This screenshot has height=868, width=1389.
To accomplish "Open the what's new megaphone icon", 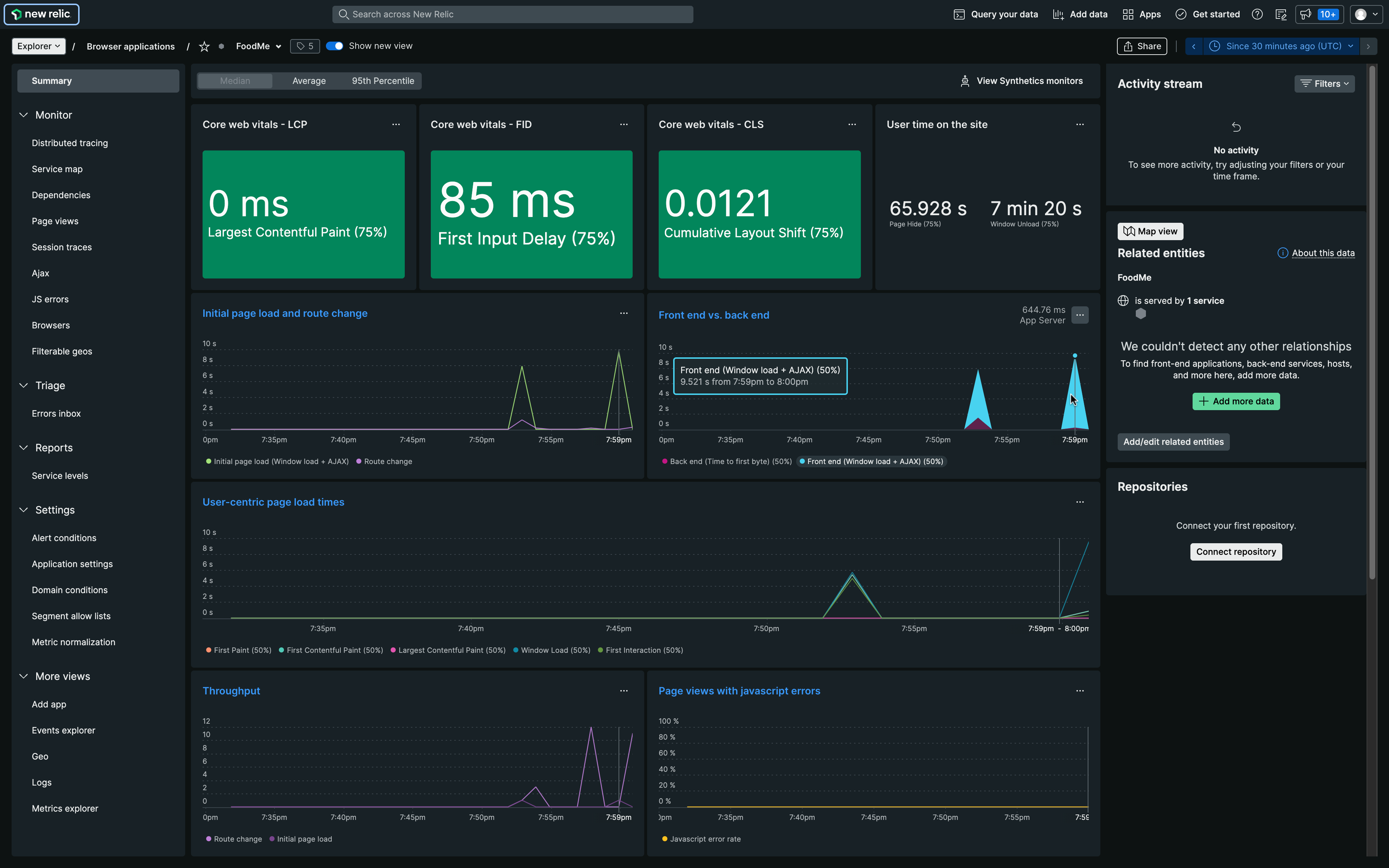I will pyautogui.click(x=1306, y=14).
